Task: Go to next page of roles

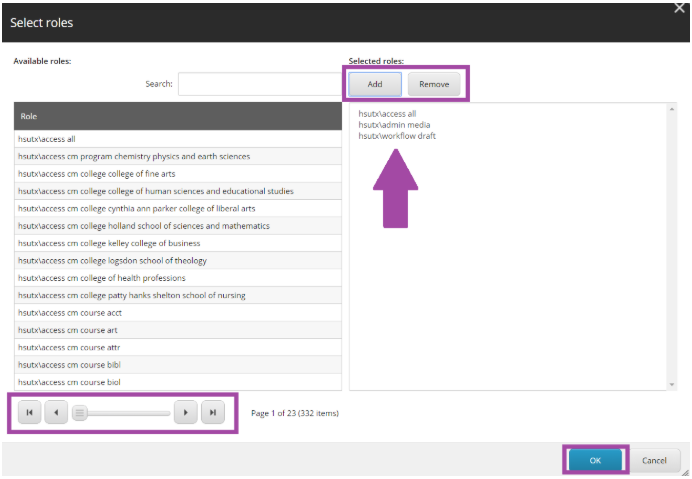Action: click(x=185, y=412)
